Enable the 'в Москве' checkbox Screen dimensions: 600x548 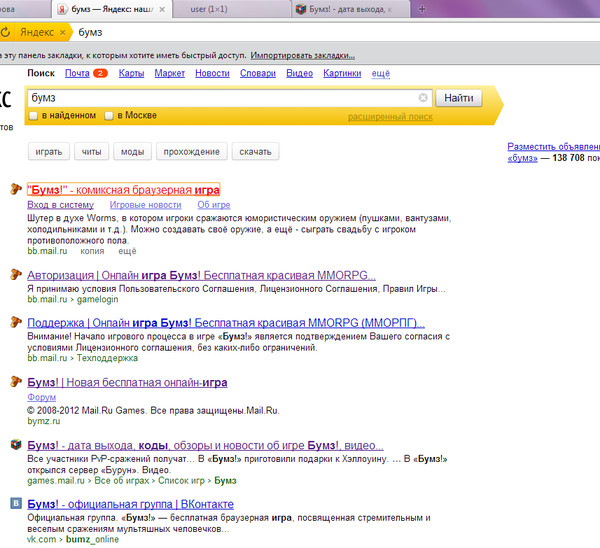click(x=109, y=116)
